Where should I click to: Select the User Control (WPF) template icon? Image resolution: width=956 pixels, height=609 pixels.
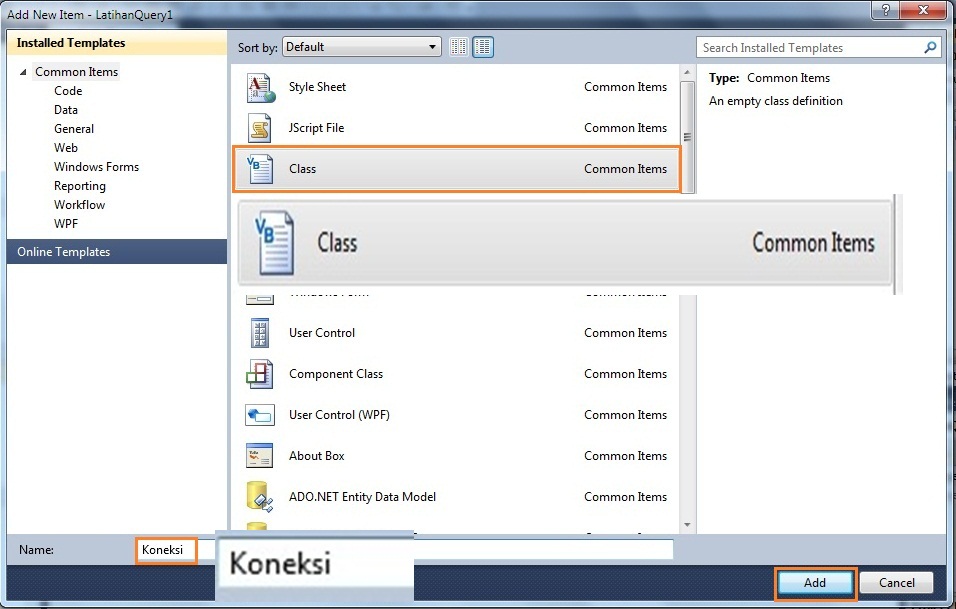(259, 415)
